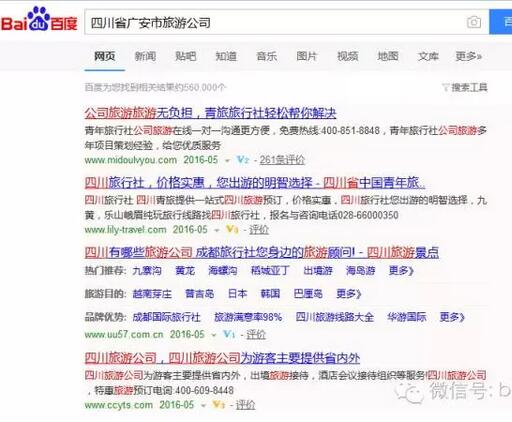Click the www.uu57.com.cn URL
The width and height of the screenshot is (512, 422).
(124, 334)
